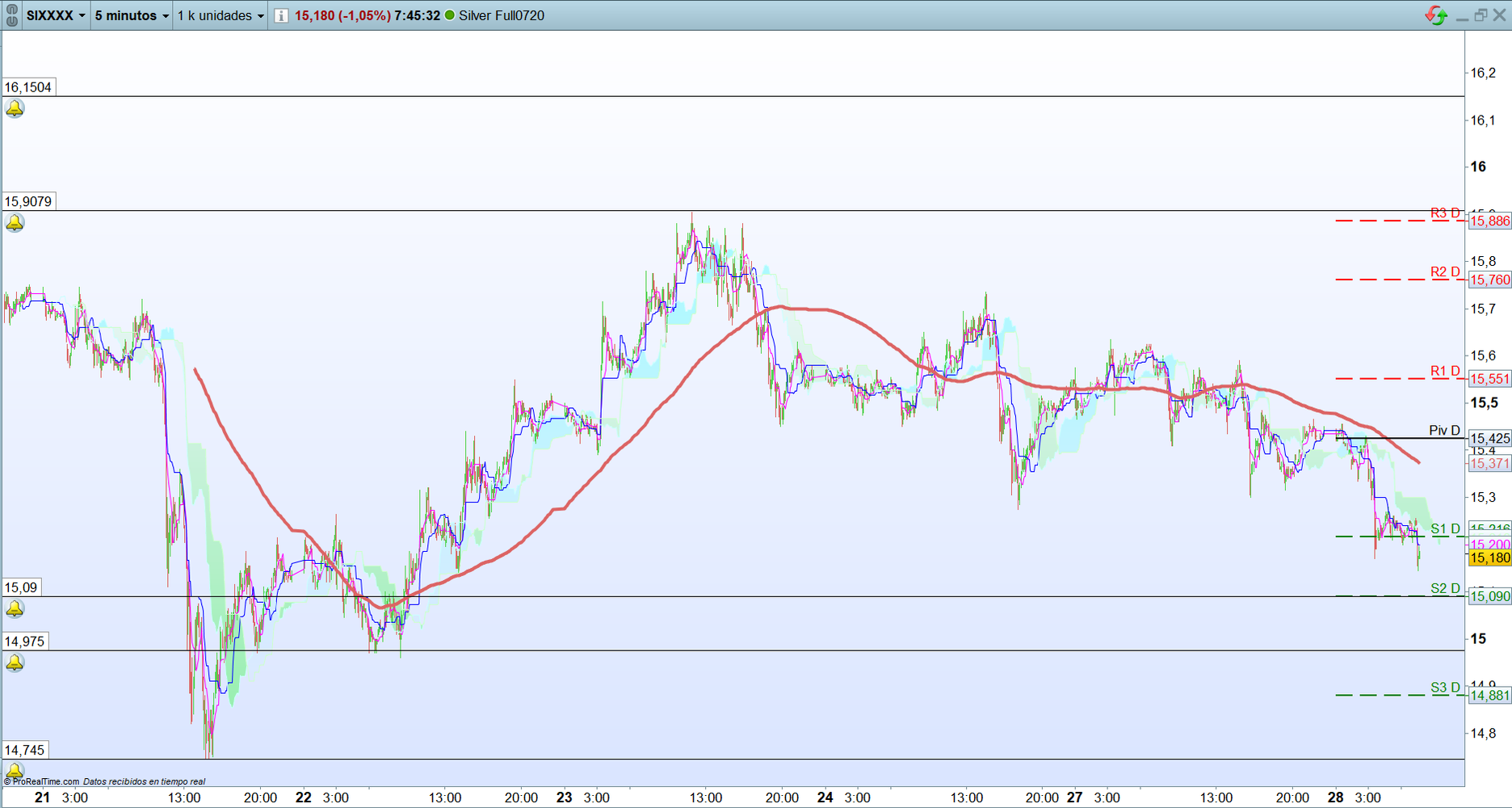
Task: Click the 15,371 moving average price tag
Action: click(1489, 464)
